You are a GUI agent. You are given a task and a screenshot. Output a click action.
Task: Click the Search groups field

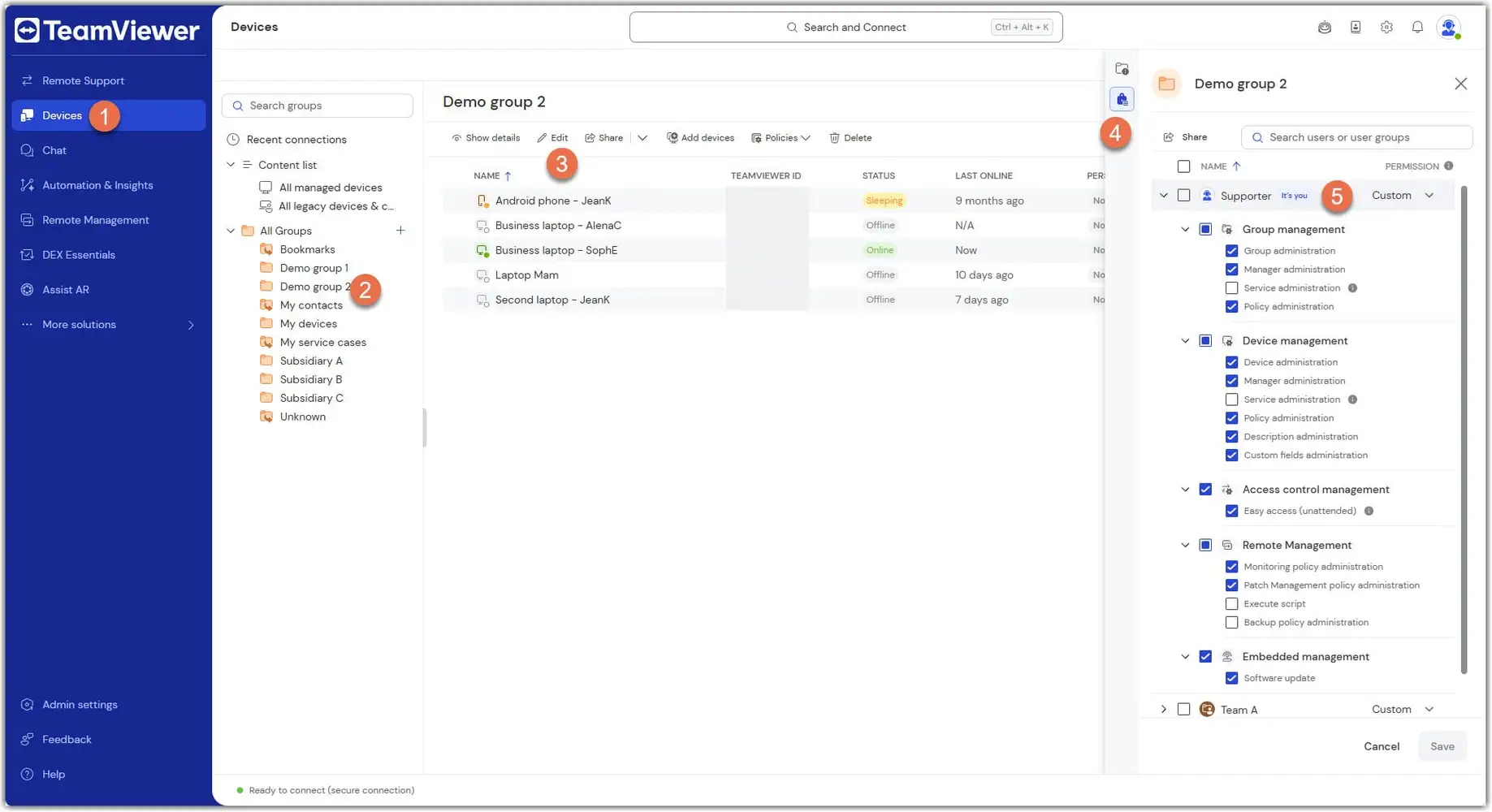tap(318, 106)
